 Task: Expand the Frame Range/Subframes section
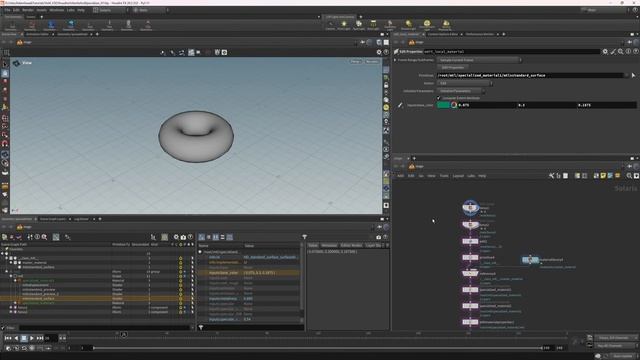[x=395, y=60]
